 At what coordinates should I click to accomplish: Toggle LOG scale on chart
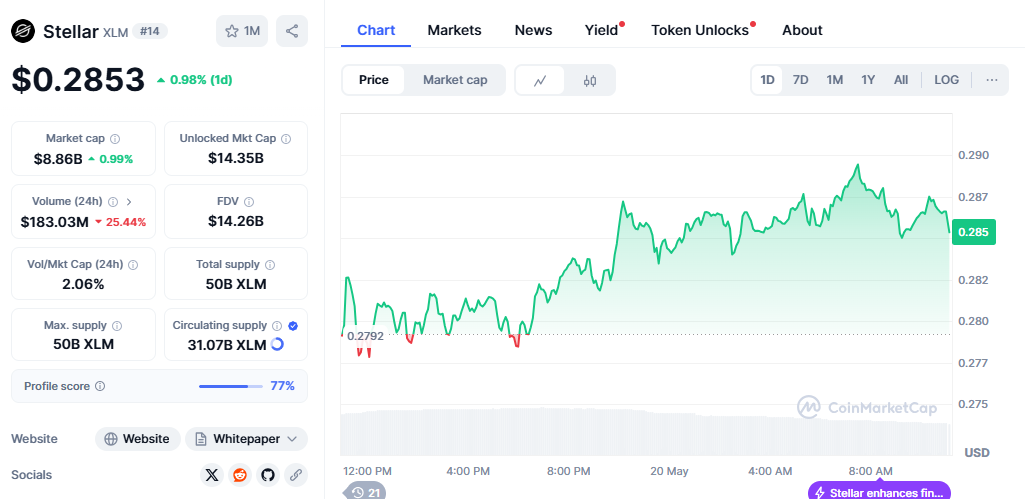(x=947, y=80)
